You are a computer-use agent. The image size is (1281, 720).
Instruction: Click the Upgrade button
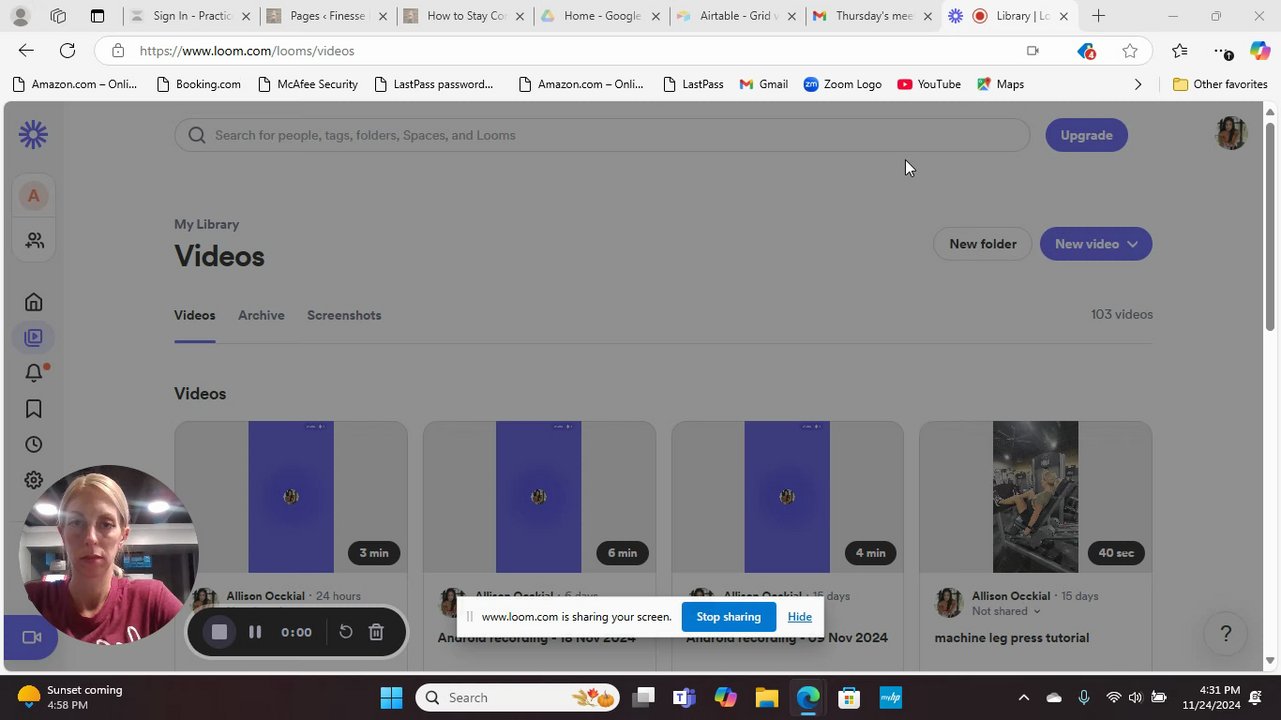(1086, 135)
